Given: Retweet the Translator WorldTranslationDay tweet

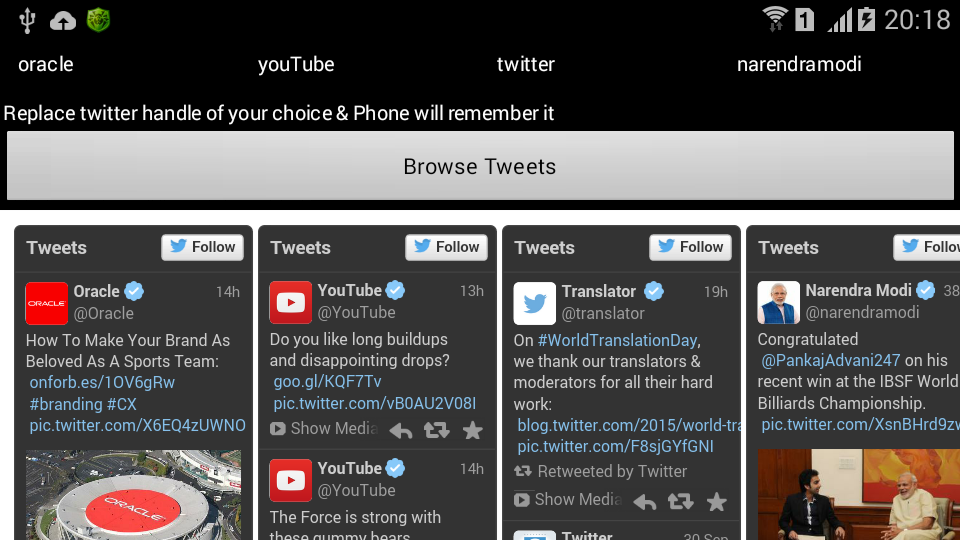Looking at the screenshot, I should click(680, 501).
